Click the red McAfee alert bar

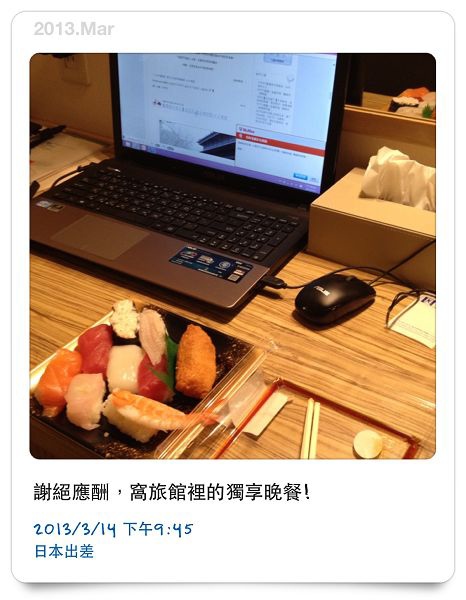281,145
